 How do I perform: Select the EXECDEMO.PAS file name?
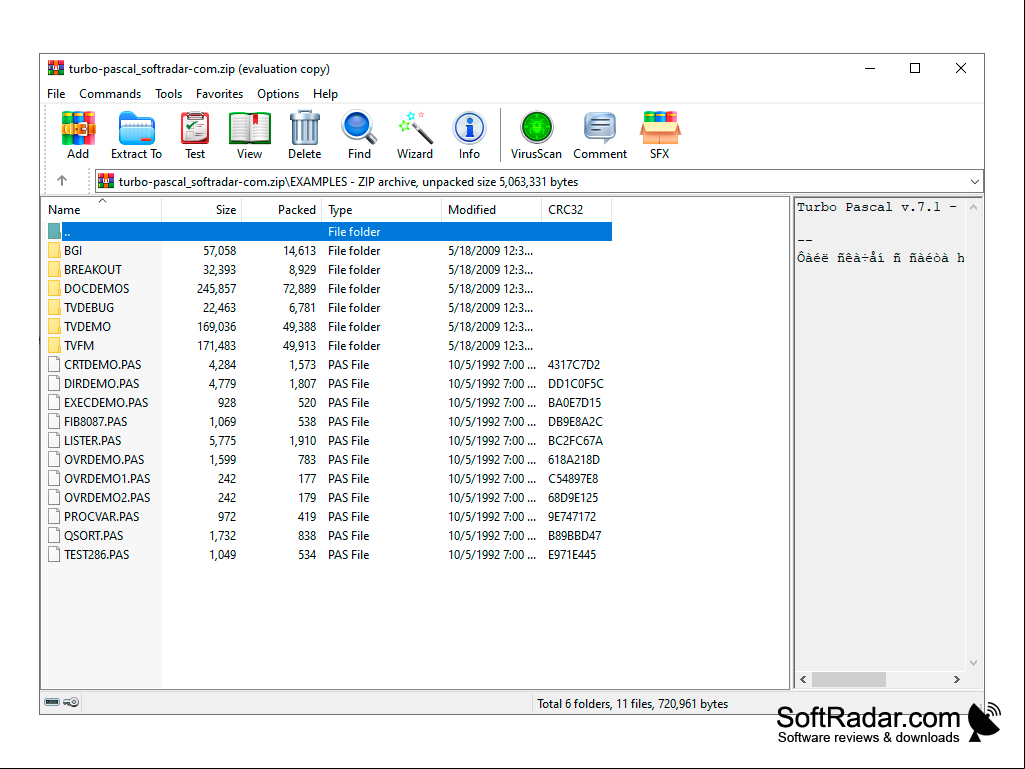(x=106, y=402)
